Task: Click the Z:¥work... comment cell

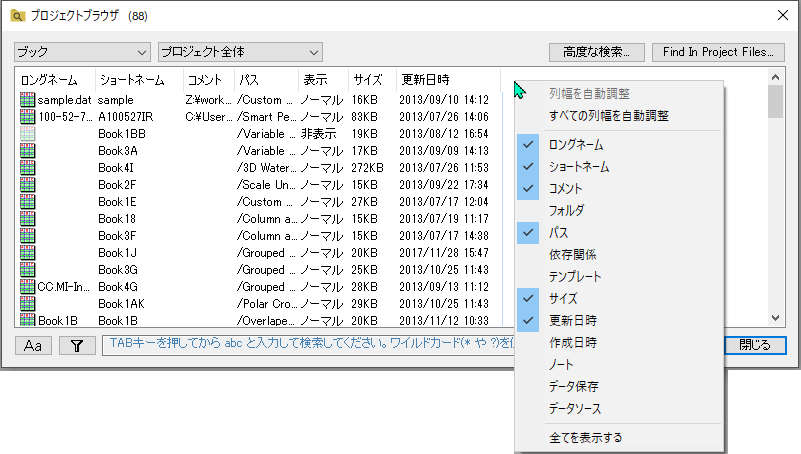Action: coord(208,100)
